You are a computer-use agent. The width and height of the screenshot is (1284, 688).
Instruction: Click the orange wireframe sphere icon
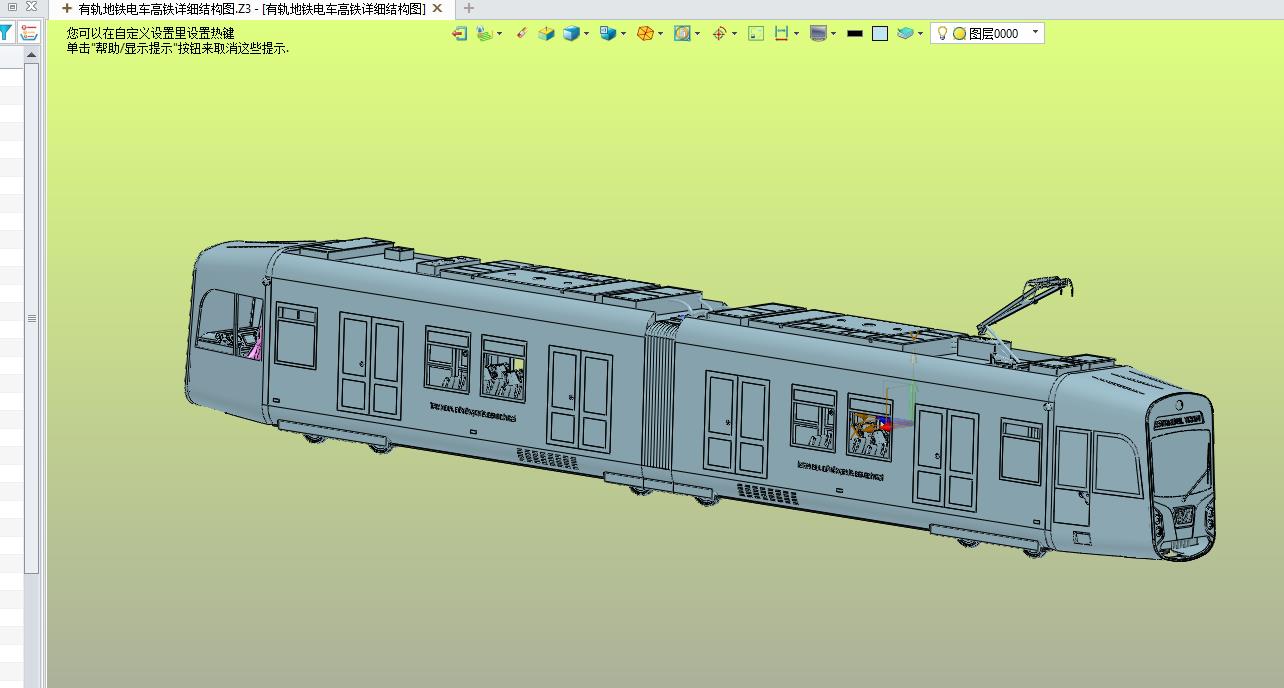[645, 33]
